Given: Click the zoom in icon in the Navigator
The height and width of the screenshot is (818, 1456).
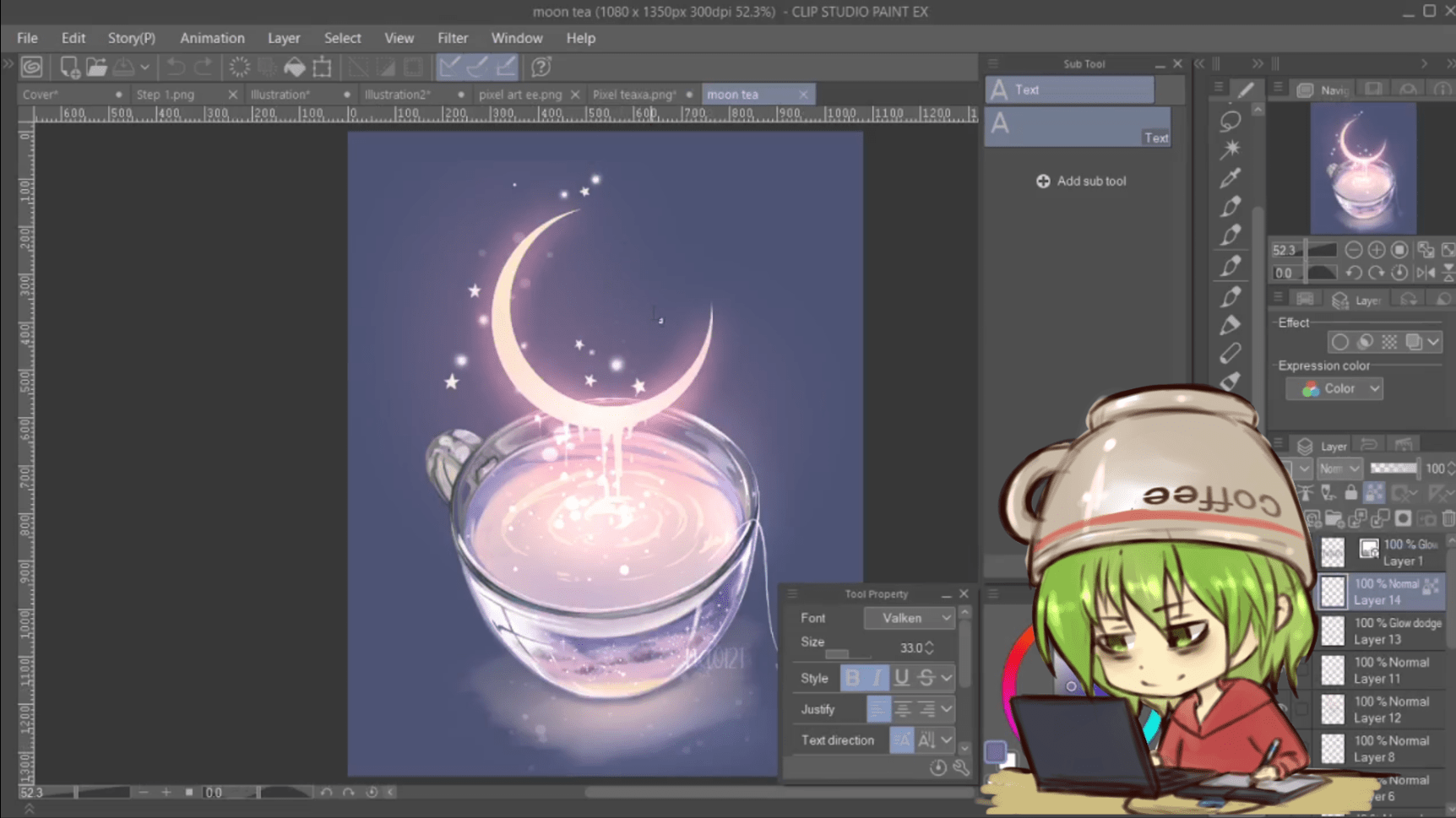Looking at the screenshot, I should pyautogui.click(x=1377, y=250).
